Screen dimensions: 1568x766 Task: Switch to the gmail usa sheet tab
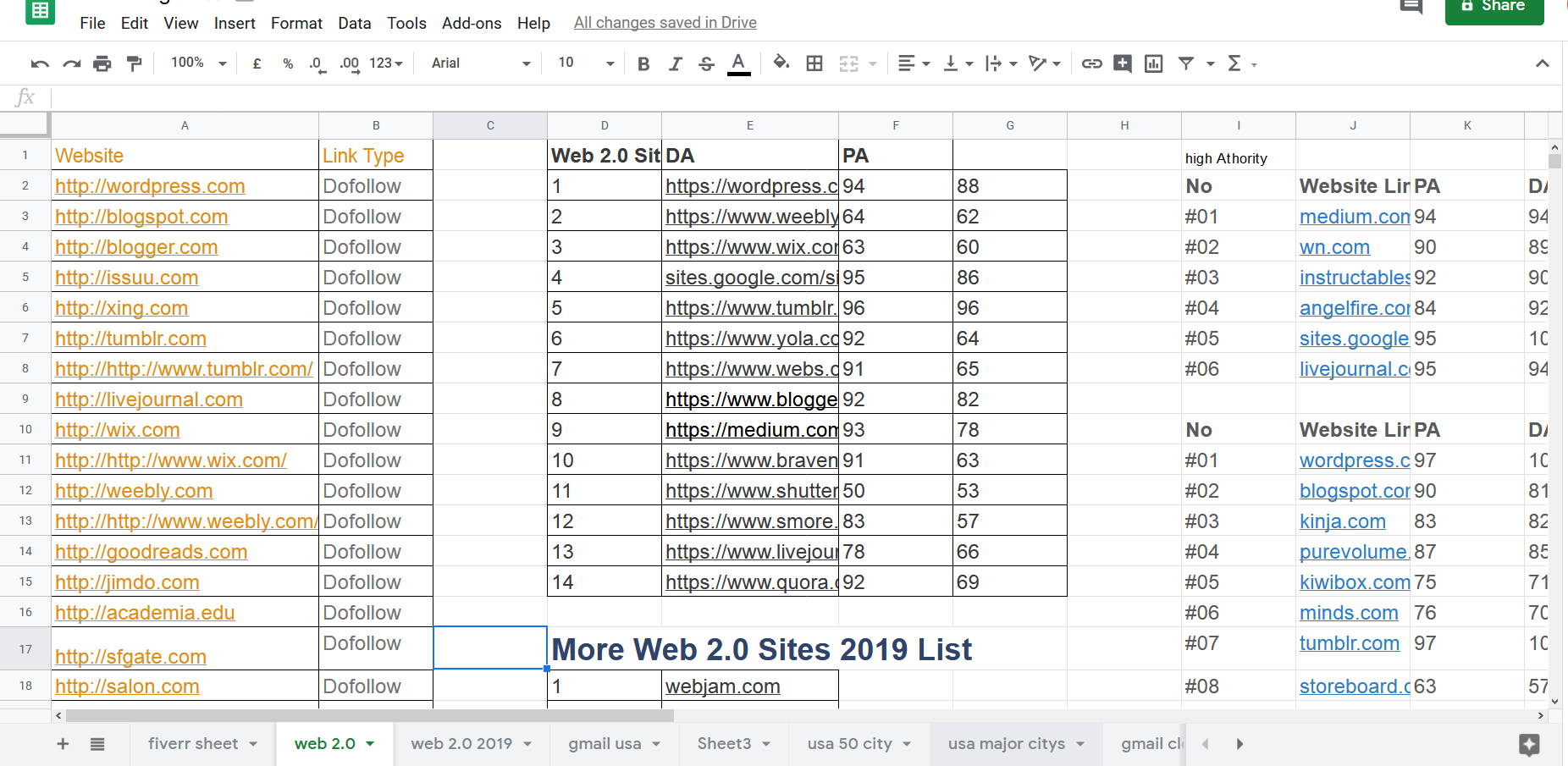coord(604,743)
